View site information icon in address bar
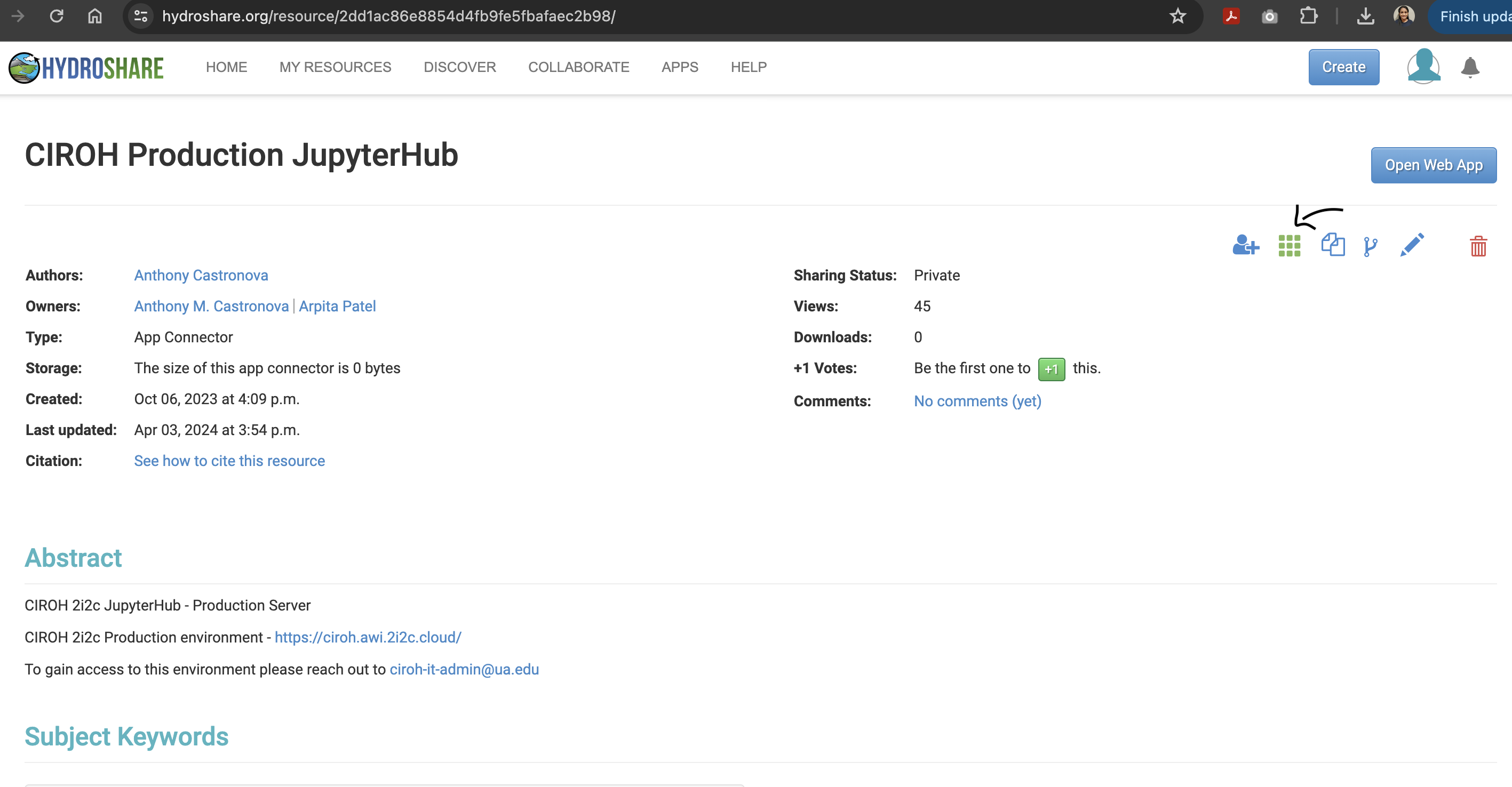The width and height of the screenshot is (1512, 787). pos(141,16)
